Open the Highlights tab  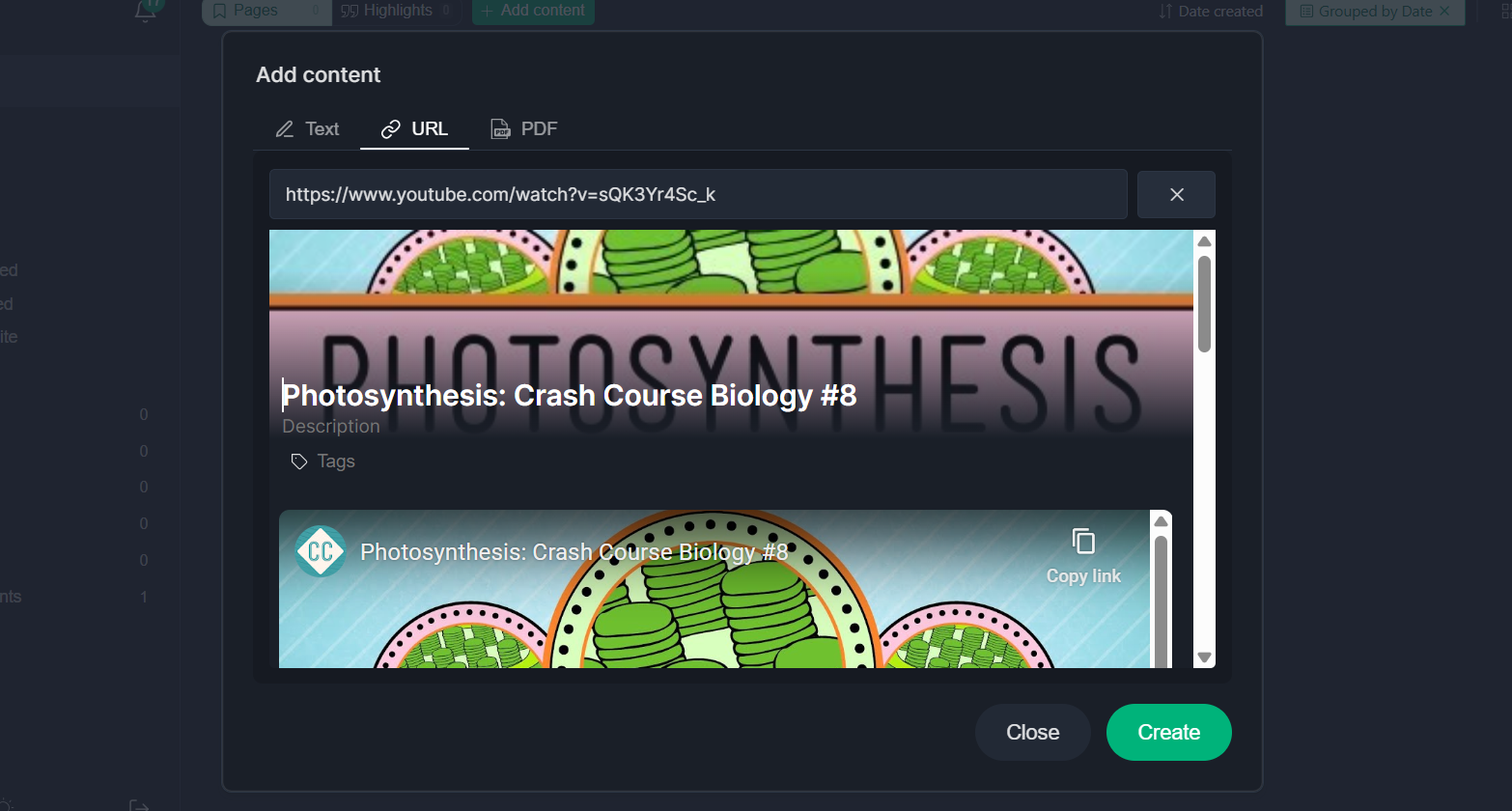click(x=396, y=11)
